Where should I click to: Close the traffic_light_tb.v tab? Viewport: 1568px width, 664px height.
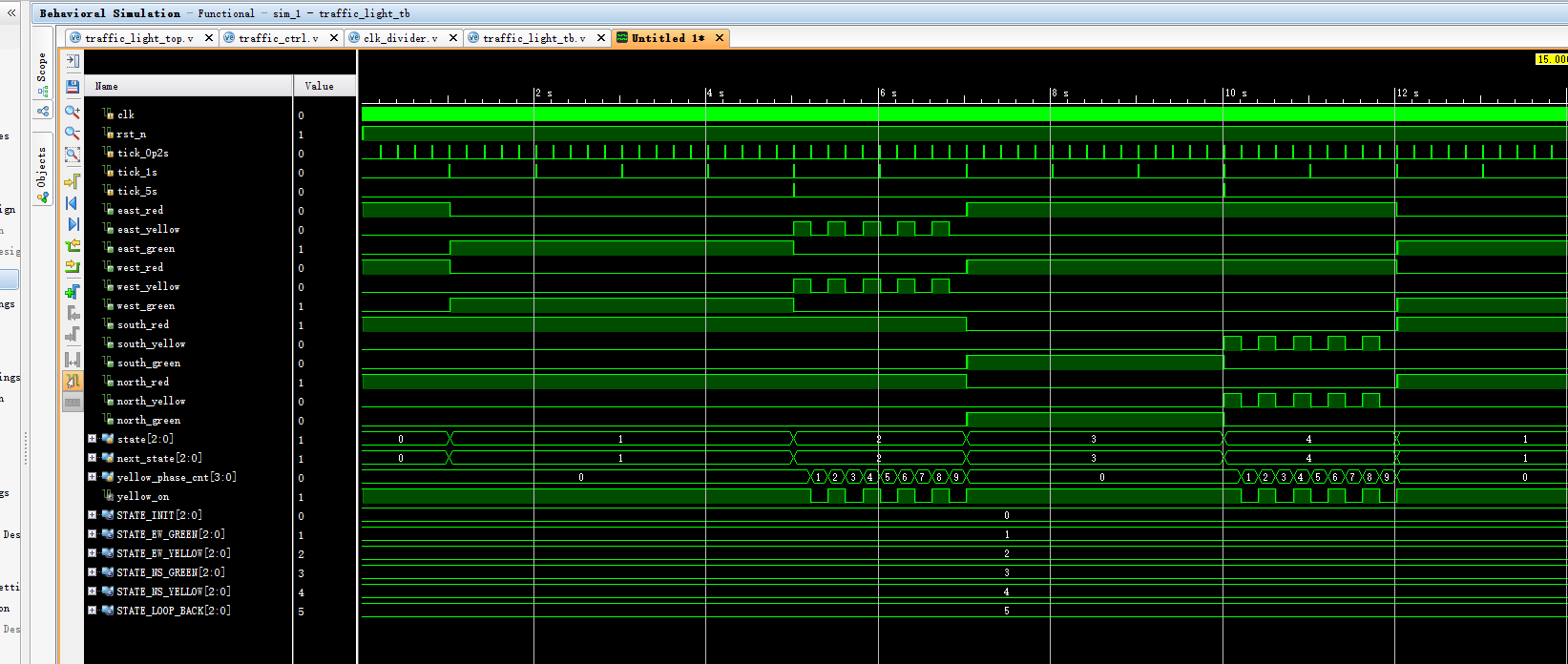(601, 38)
